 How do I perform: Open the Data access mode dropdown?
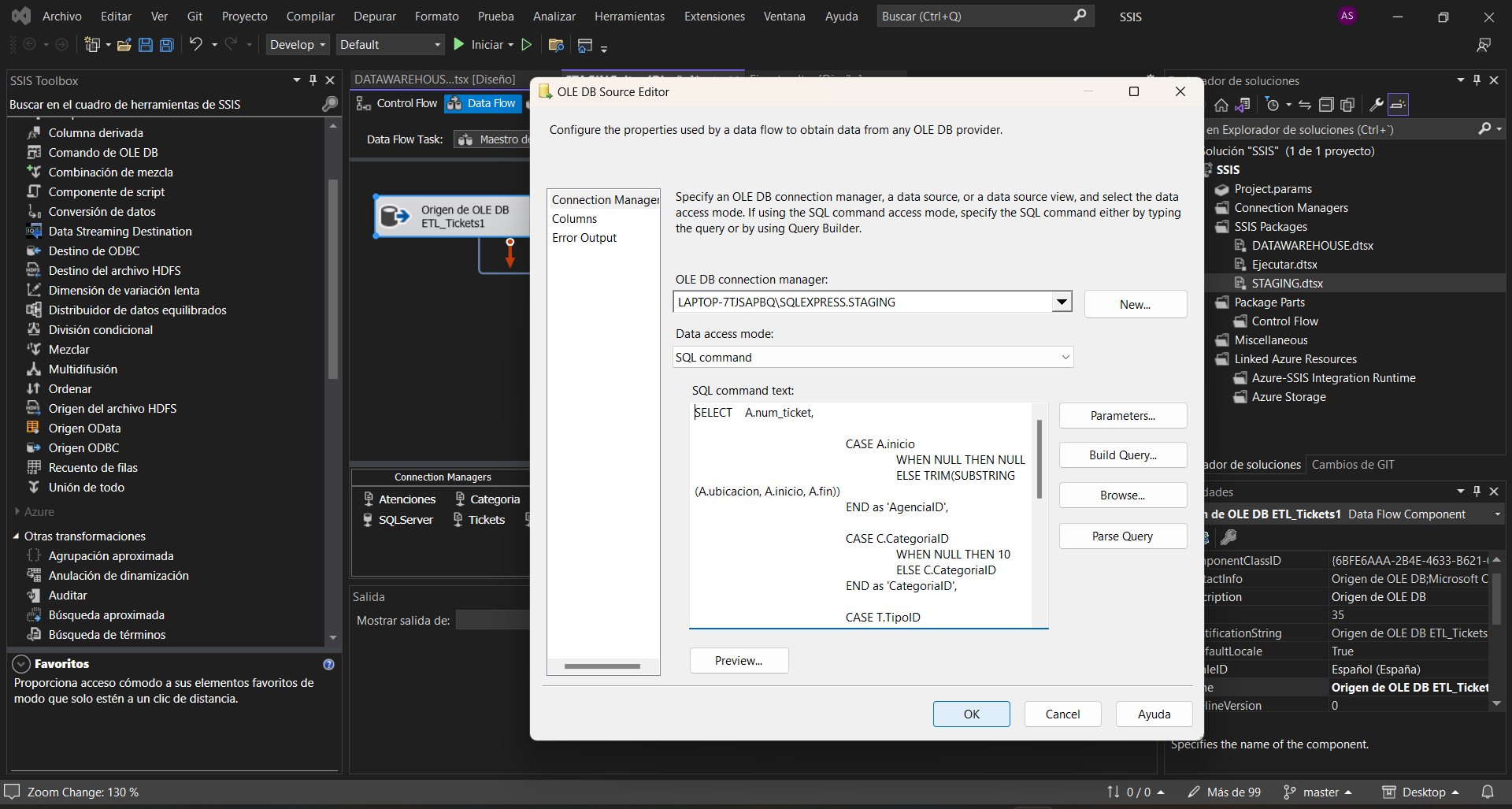tap(1065, 358)
